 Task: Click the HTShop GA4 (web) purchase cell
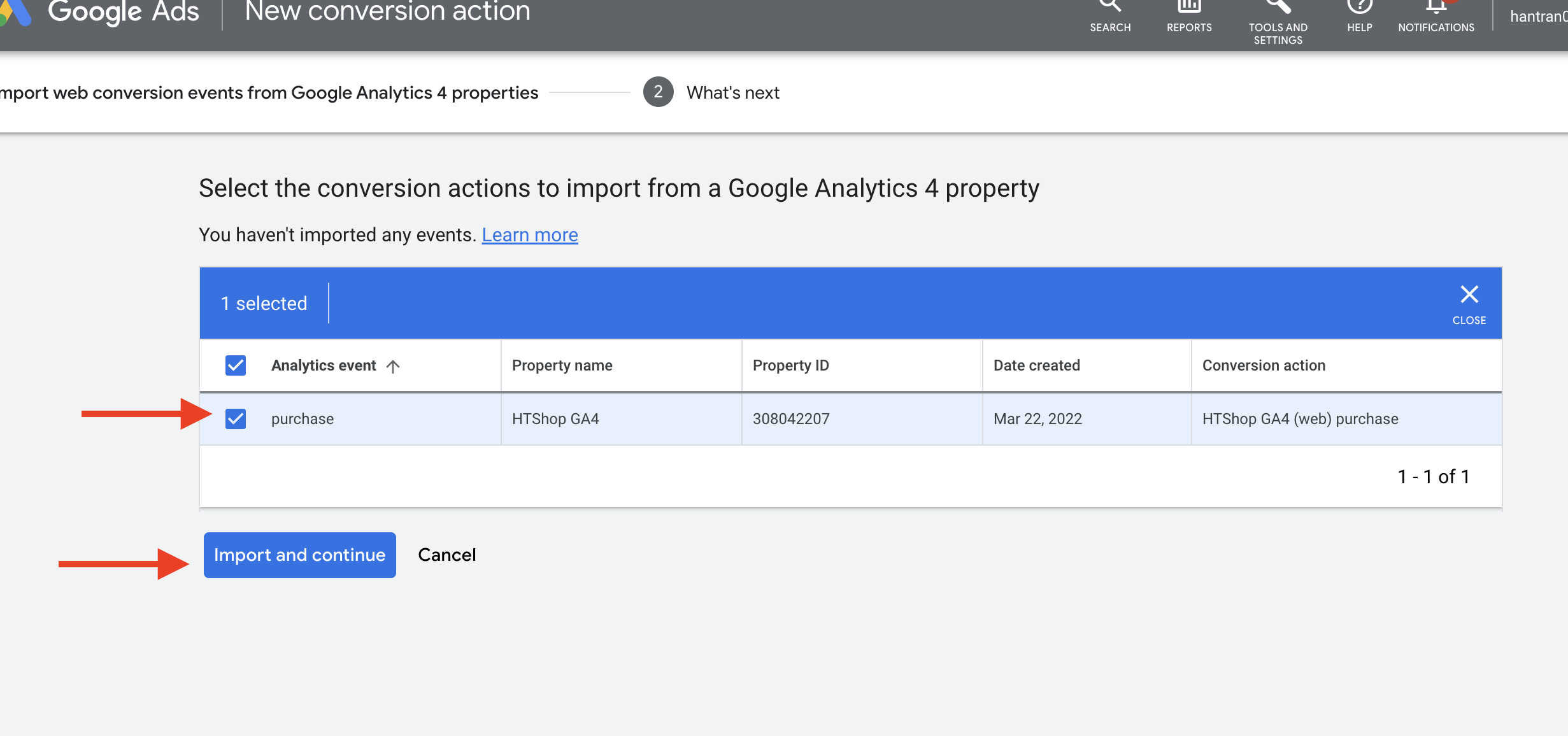pyautogui.click(x=1300, y=419)
